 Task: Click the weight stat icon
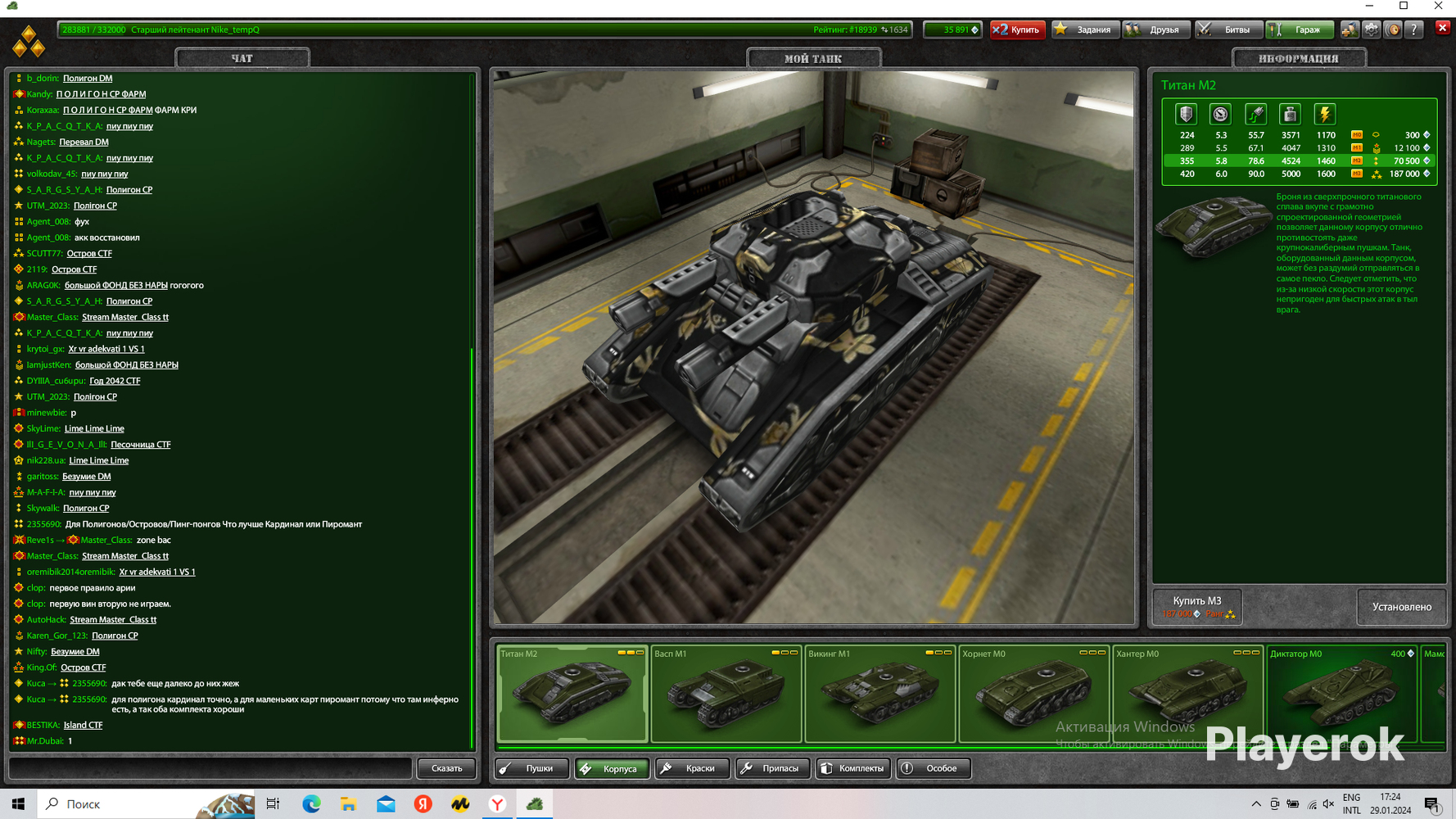1290,115
